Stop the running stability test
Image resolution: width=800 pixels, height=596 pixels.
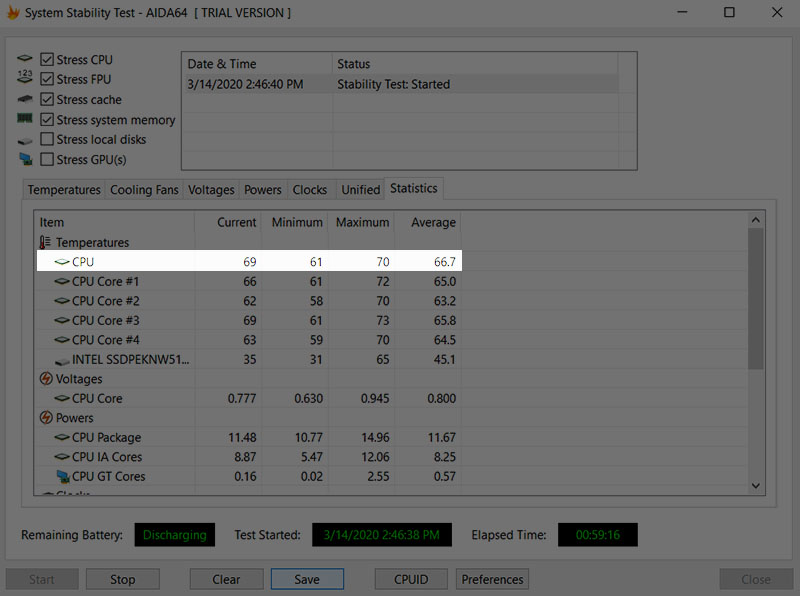coord(122,579)
